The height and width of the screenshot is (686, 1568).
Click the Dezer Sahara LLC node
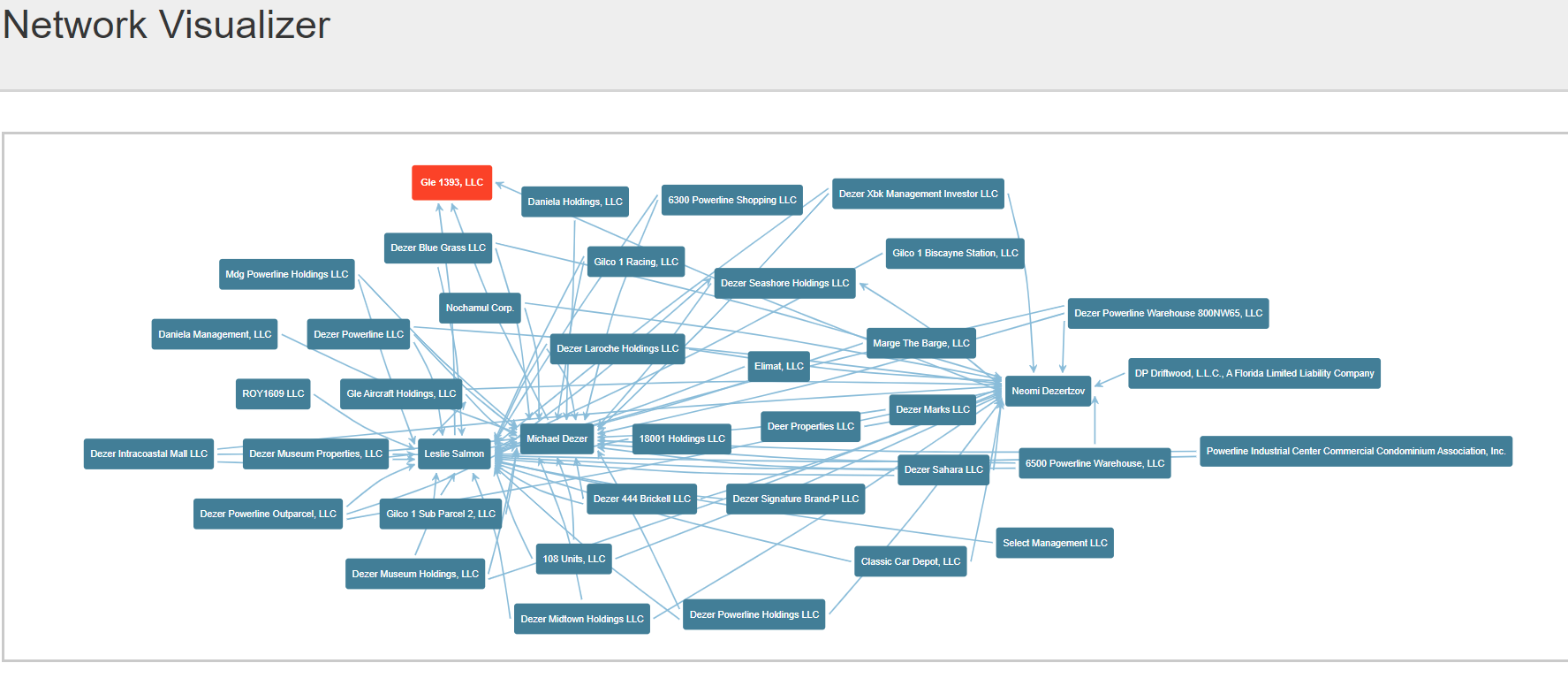point(943,469)
